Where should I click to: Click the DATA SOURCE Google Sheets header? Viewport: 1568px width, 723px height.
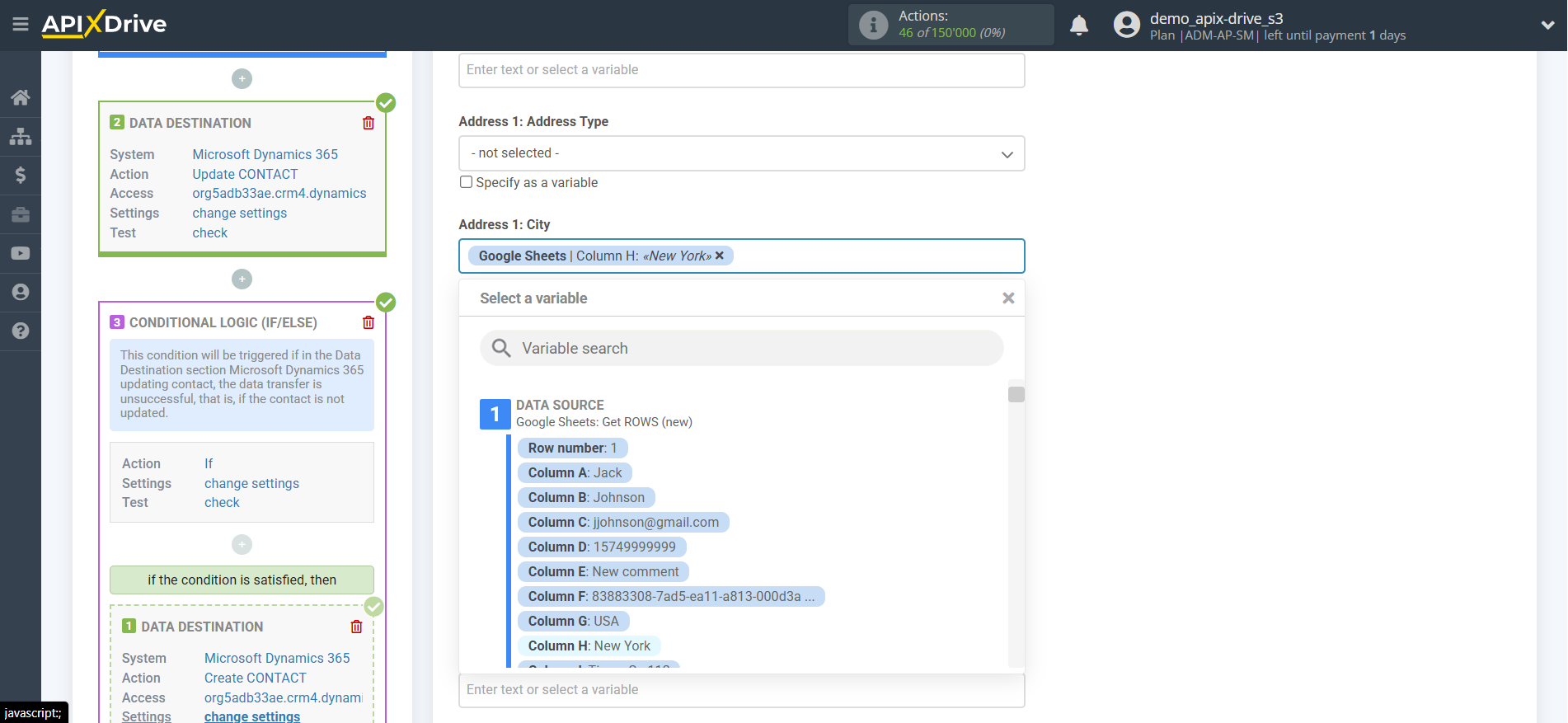coord(604,414)
